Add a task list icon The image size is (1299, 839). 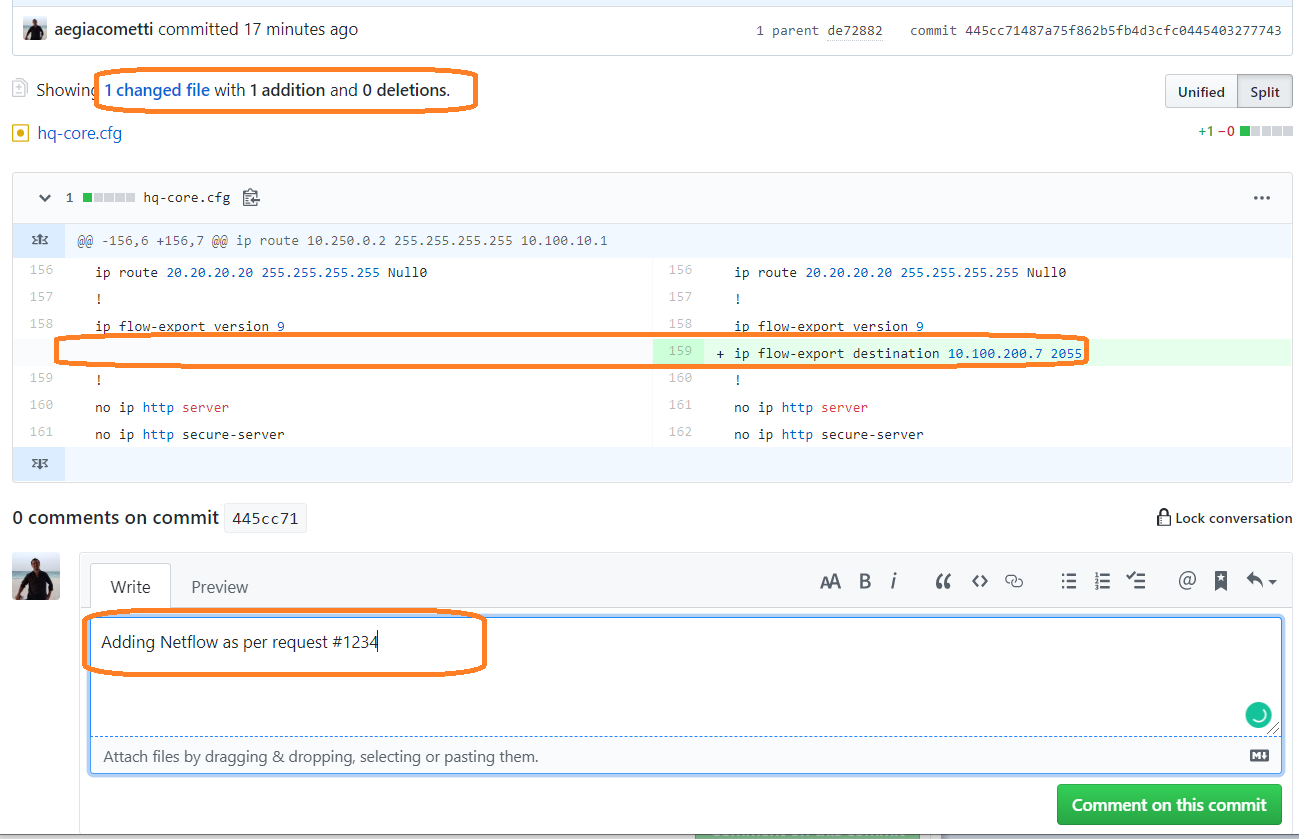(x=1136, y=581)
